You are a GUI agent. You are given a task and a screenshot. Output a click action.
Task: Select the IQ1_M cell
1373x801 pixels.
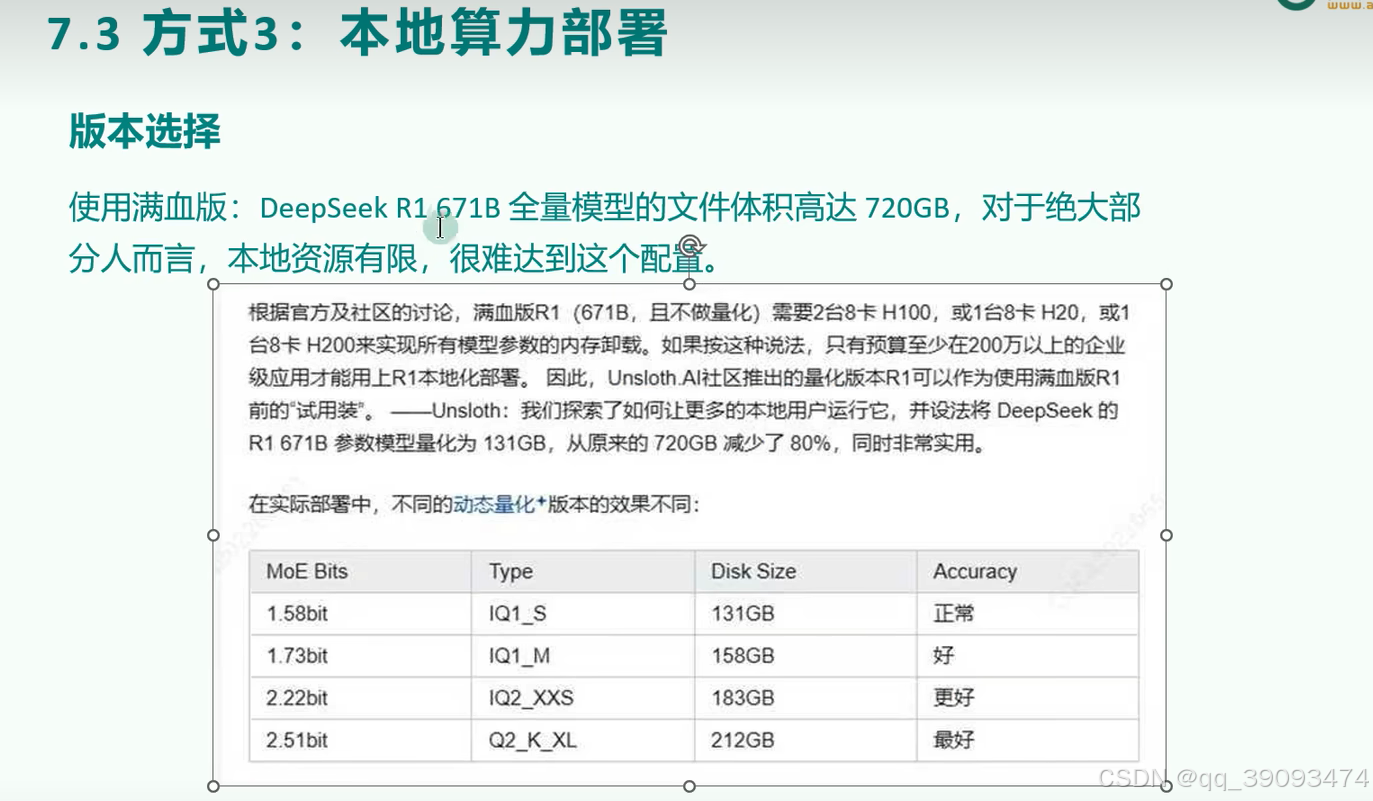(584, 656)
